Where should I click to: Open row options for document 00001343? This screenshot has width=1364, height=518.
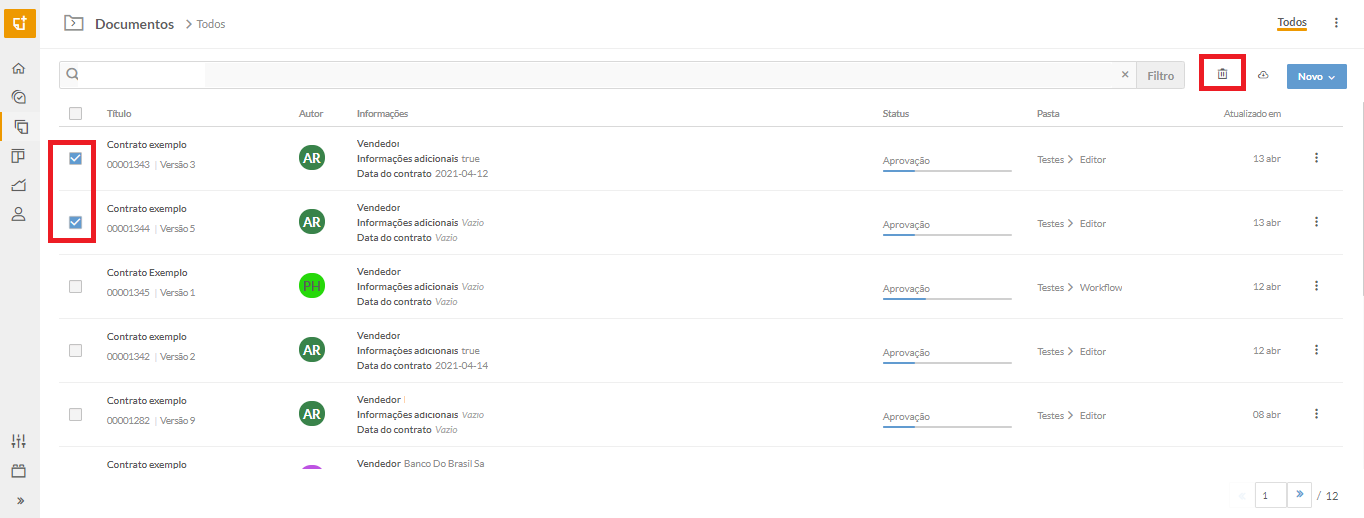coord(1316,158)
